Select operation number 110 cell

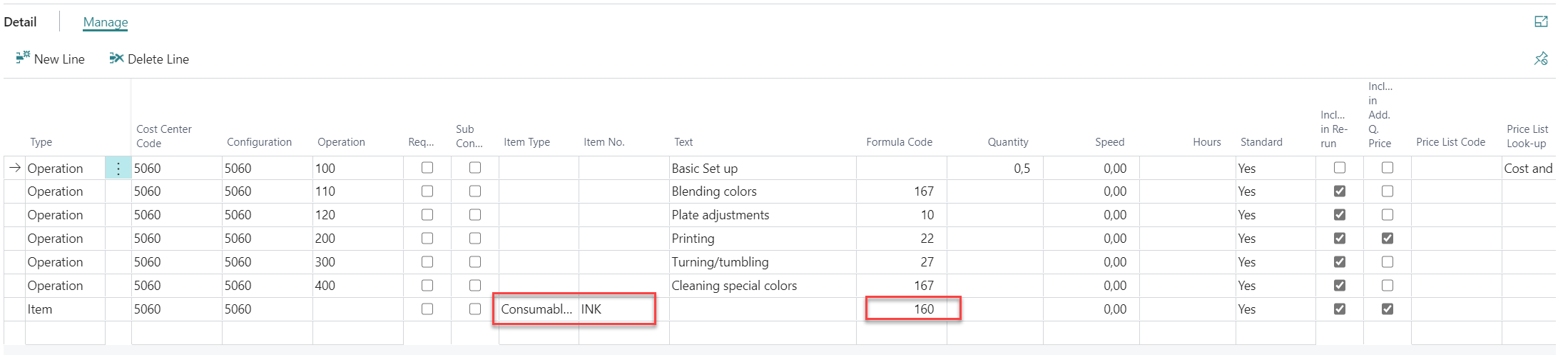(x=358, y=191)
